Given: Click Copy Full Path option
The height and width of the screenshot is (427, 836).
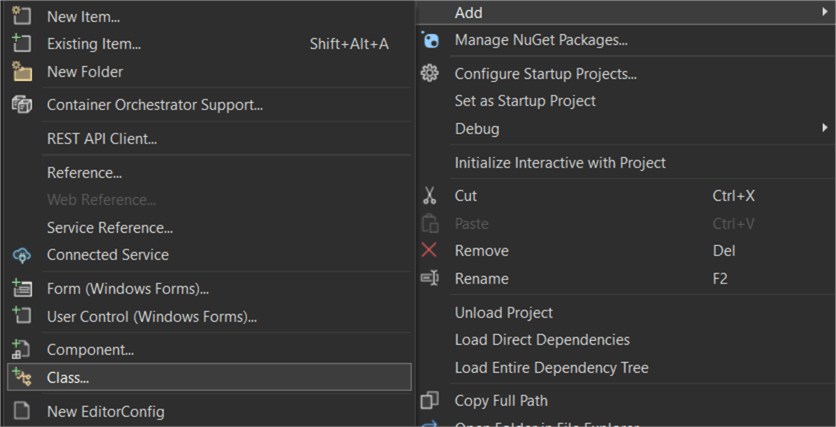Looking at the screenshot, I should (501, 401).
